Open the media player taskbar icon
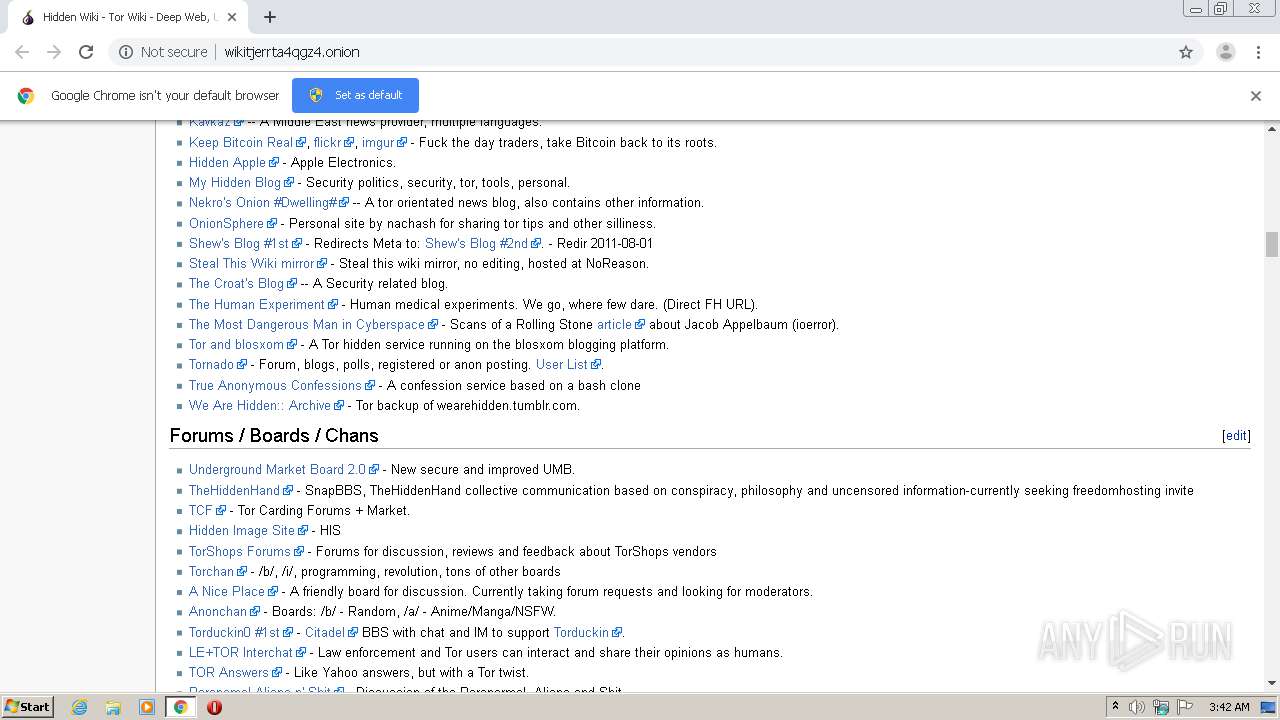This screenshot has width=1280, height=720. click(x=147, y=707)
